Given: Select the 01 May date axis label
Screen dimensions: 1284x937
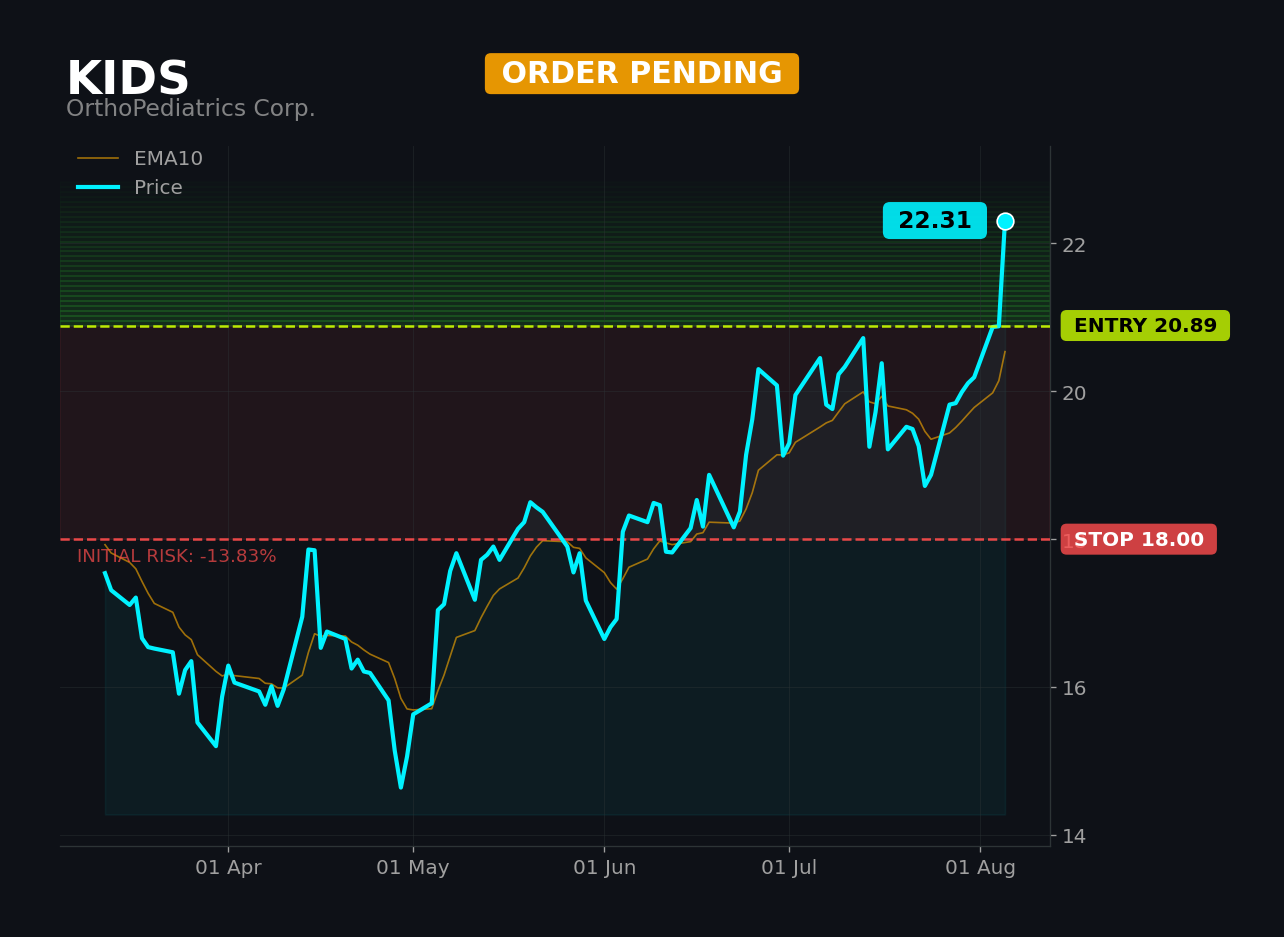Looking at the screenshot, I should pyautogui.click(x=413, y=868).
